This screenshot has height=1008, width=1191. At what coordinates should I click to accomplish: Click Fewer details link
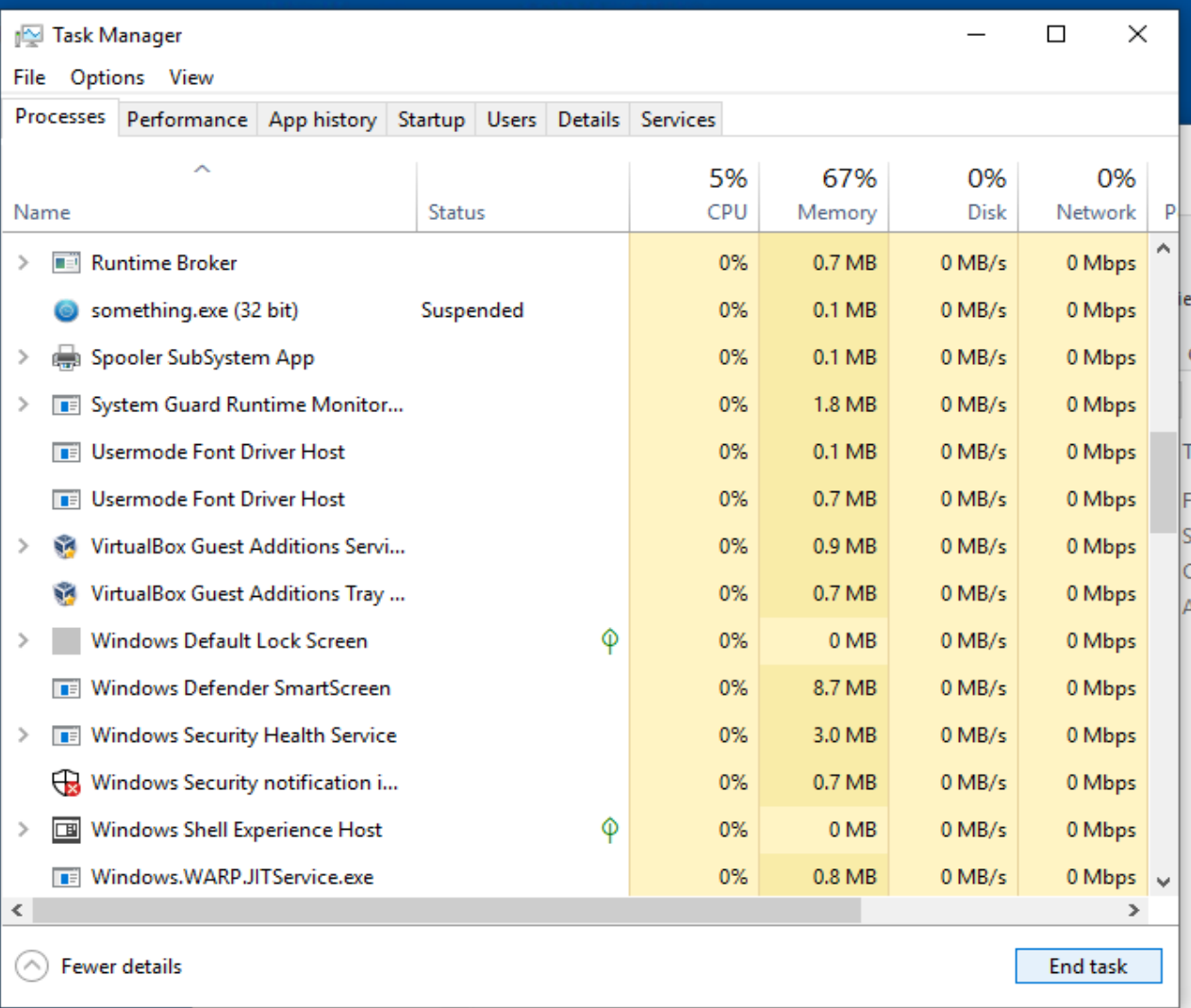pos(122,967)
